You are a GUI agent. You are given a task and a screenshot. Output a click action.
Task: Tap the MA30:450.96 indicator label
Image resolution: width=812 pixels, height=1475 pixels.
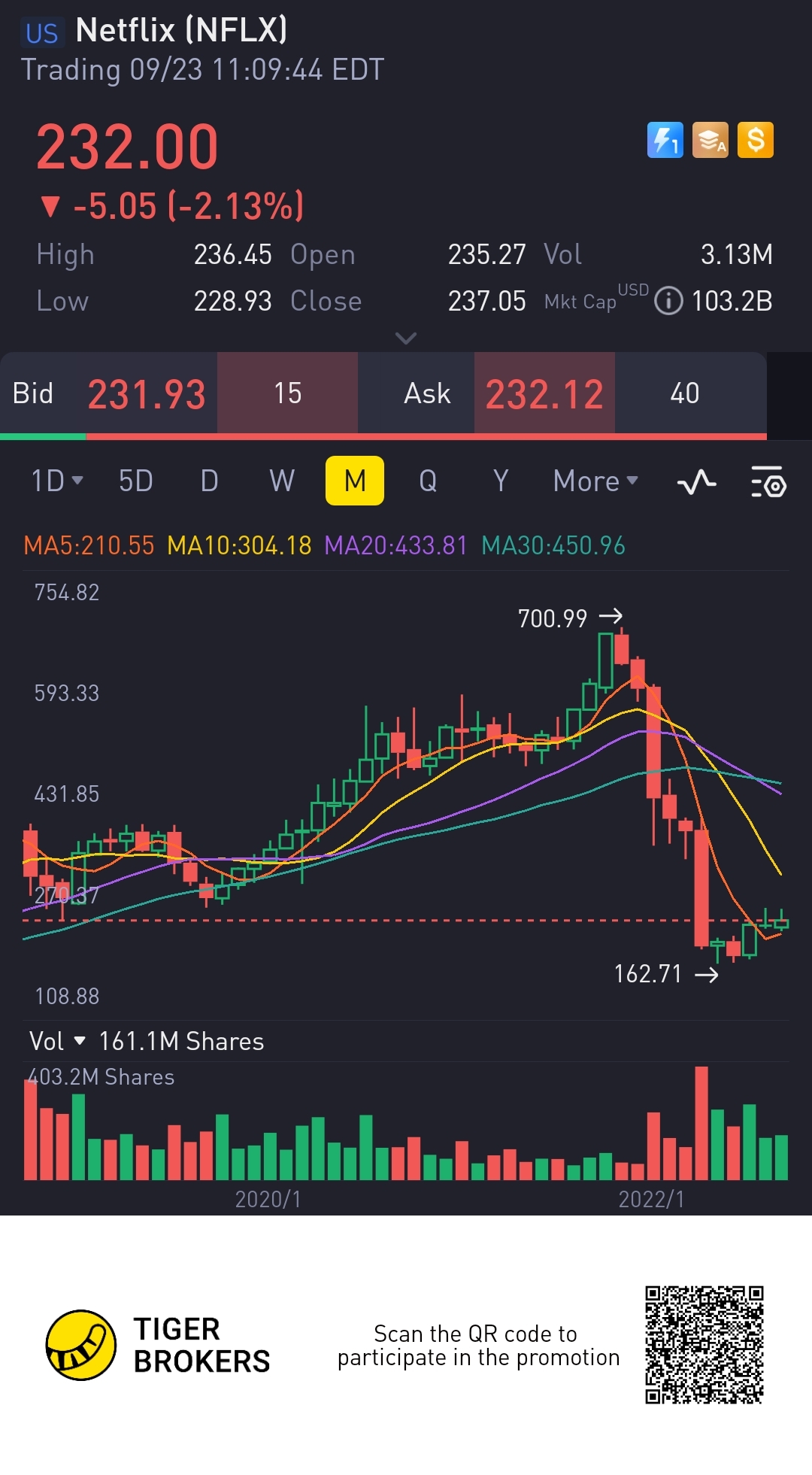553,545
